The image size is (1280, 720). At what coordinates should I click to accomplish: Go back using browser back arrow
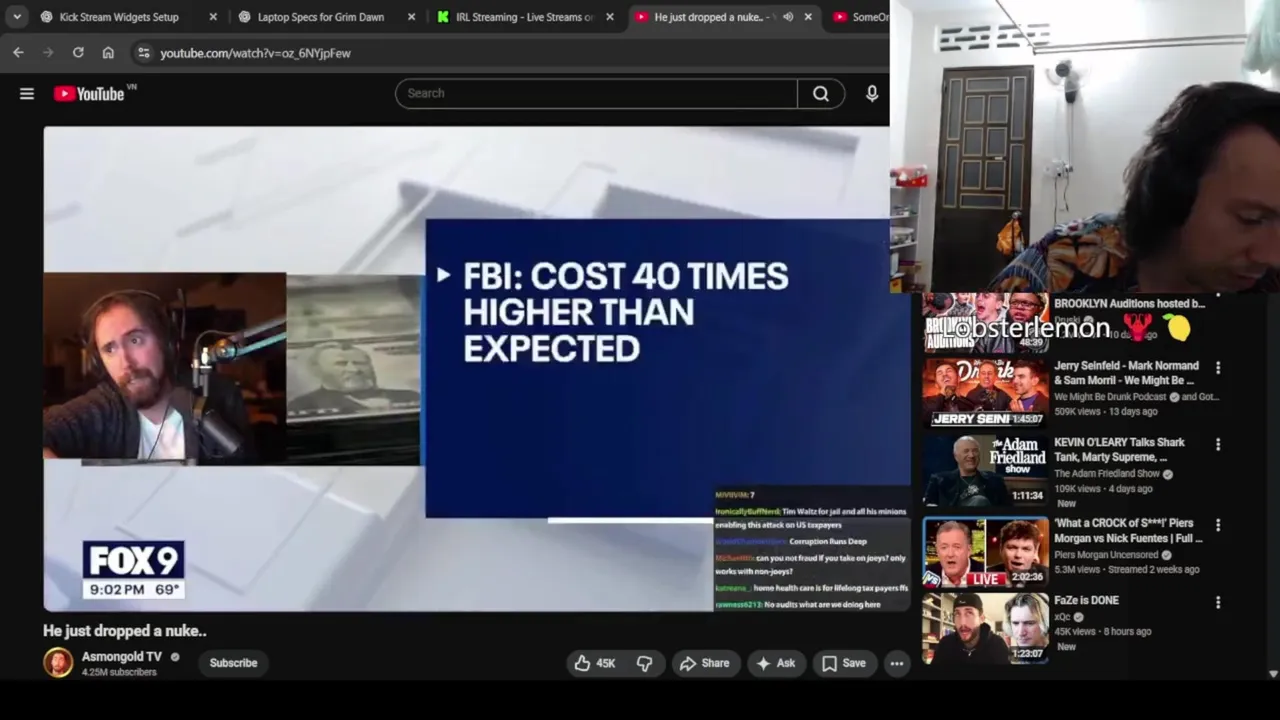click(x=18, y=53)
